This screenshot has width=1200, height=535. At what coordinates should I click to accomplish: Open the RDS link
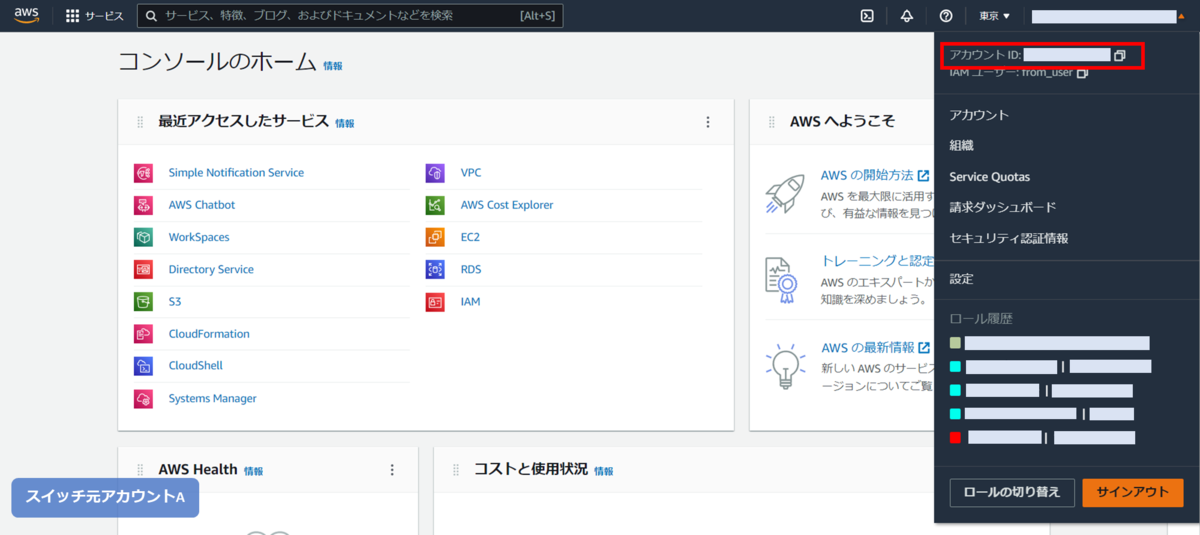(471, 269)
